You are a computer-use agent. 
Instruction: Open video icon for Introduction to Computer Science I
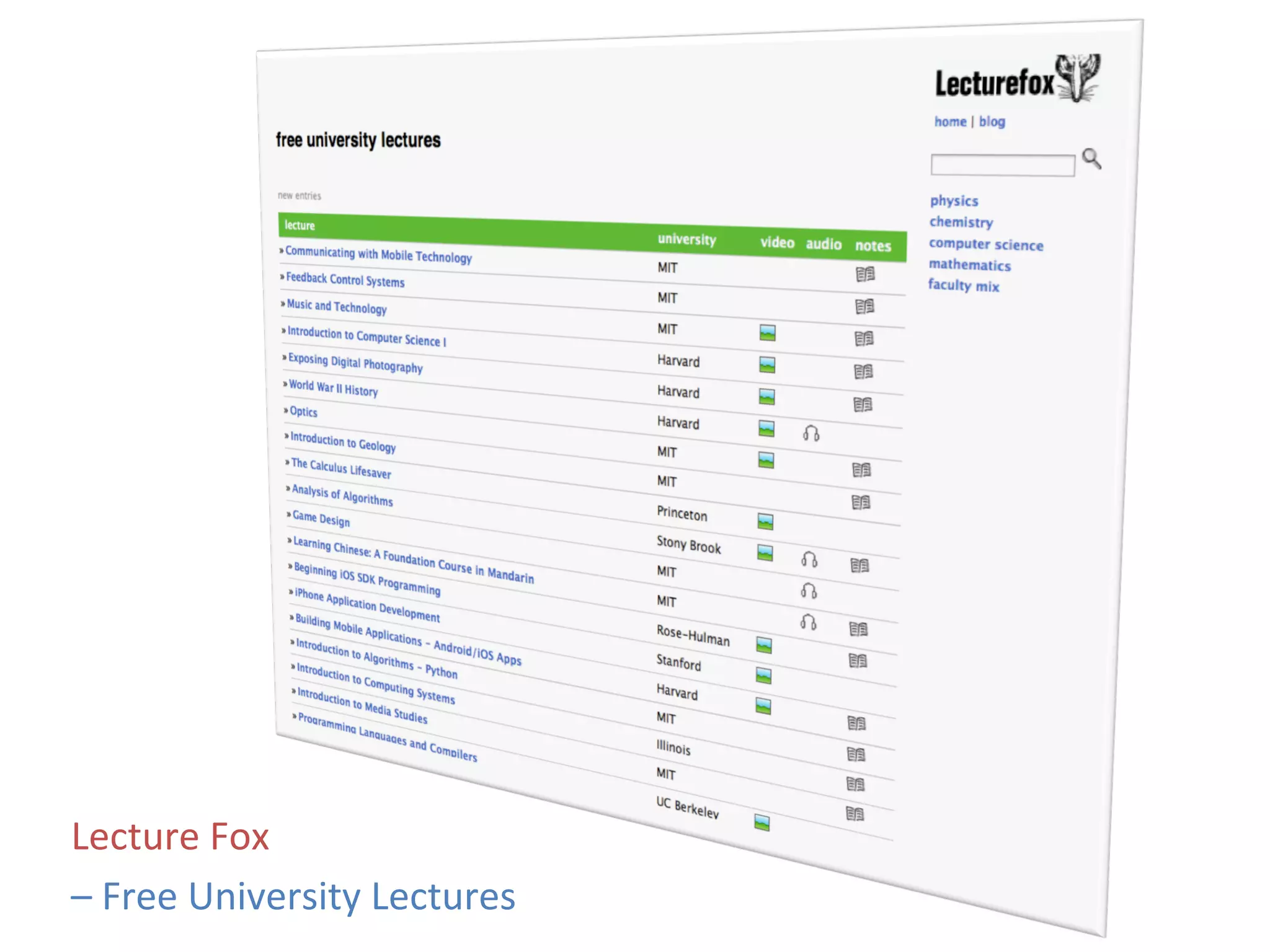[x=767, y=365]
